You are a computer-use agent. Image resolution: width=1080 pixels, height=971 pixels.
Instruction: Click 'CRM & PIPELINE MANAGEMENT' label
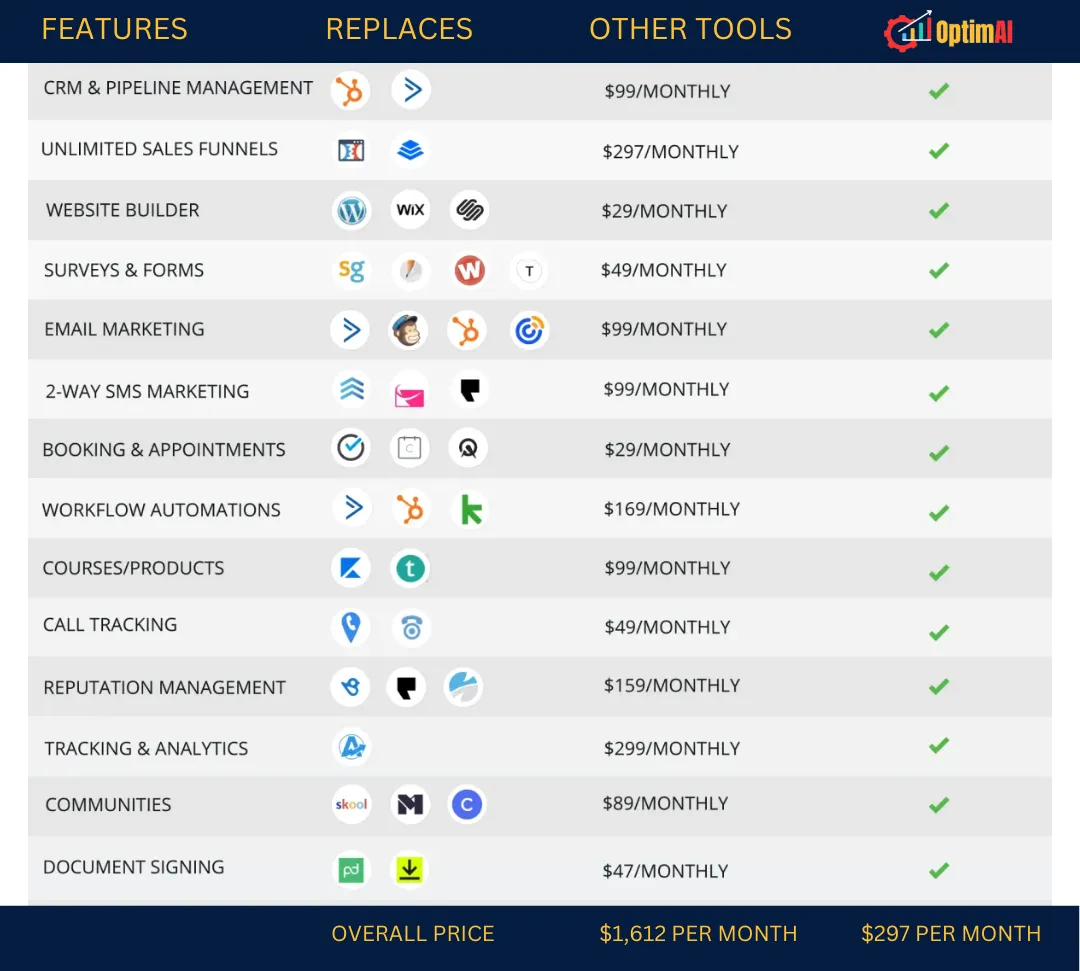pos(178,88)
